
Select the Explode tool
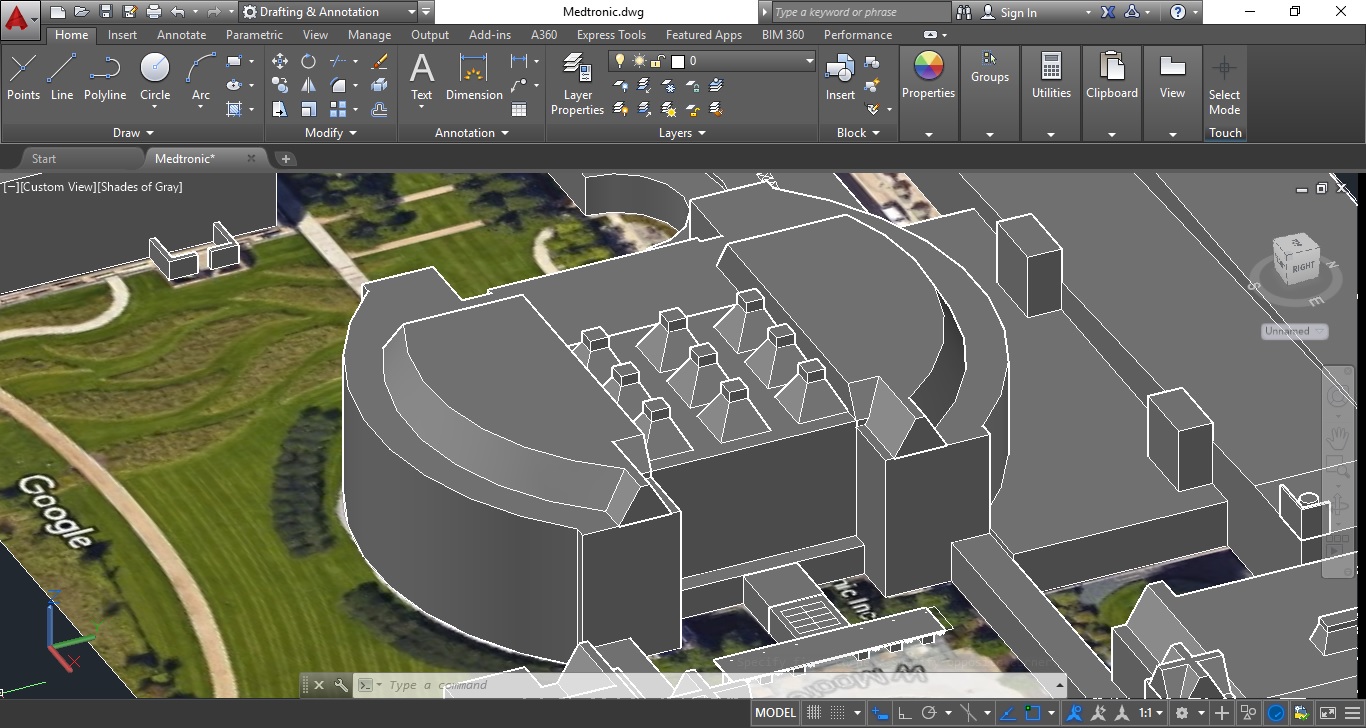click(379, 85)
